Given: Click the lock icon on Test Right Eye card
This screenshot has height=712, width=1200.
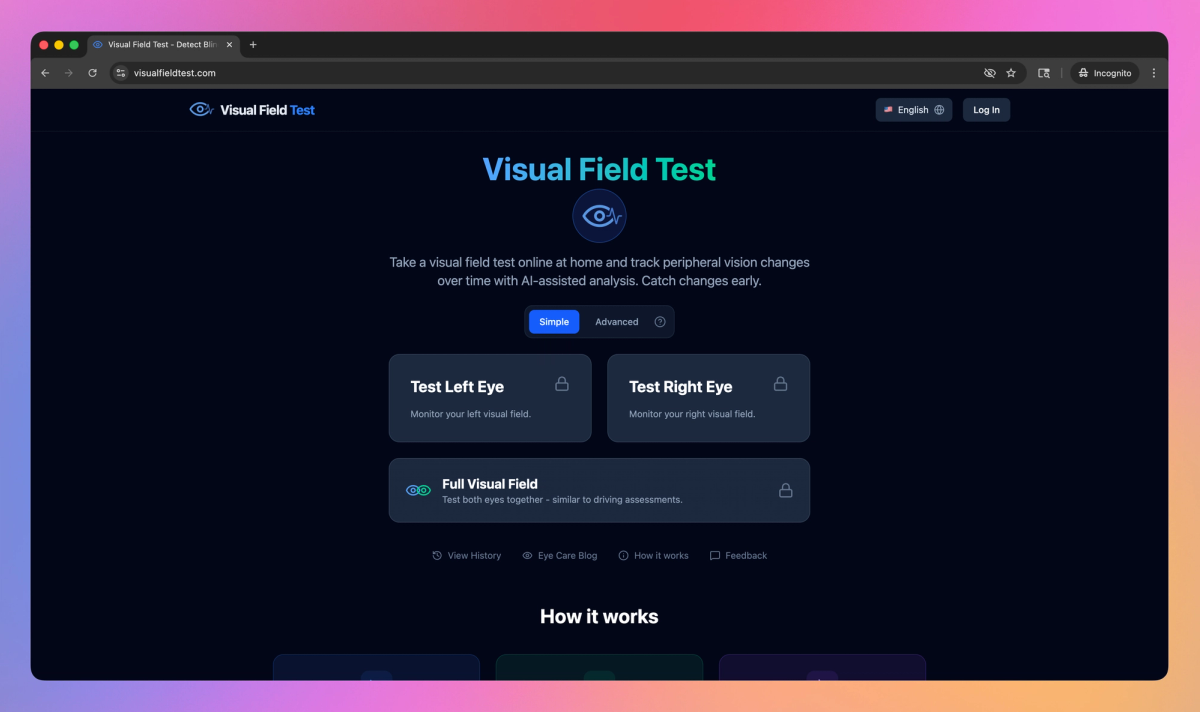Looking at the screenshot, I should coord(780,383).
